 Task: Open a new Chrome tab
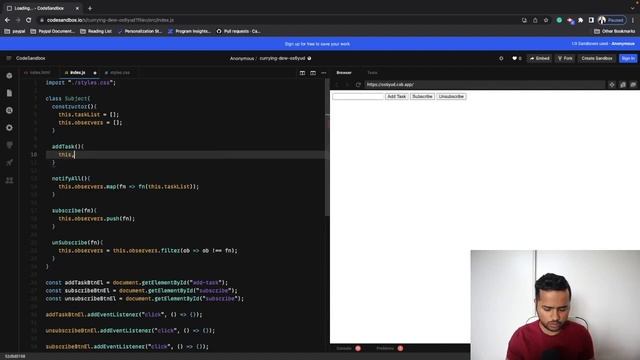(90, 8)
